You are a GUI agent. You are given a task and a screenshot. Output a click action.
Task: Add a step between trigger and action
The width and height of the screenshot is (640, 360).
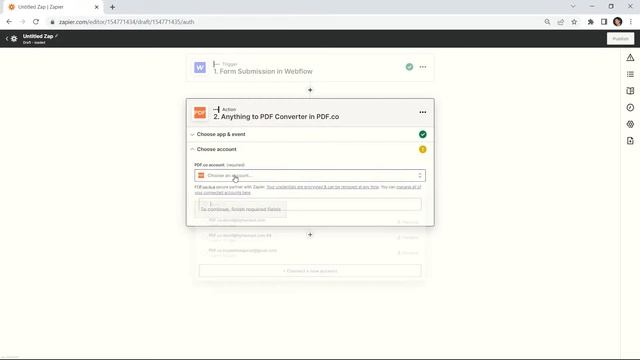click(x=310, y=90)
